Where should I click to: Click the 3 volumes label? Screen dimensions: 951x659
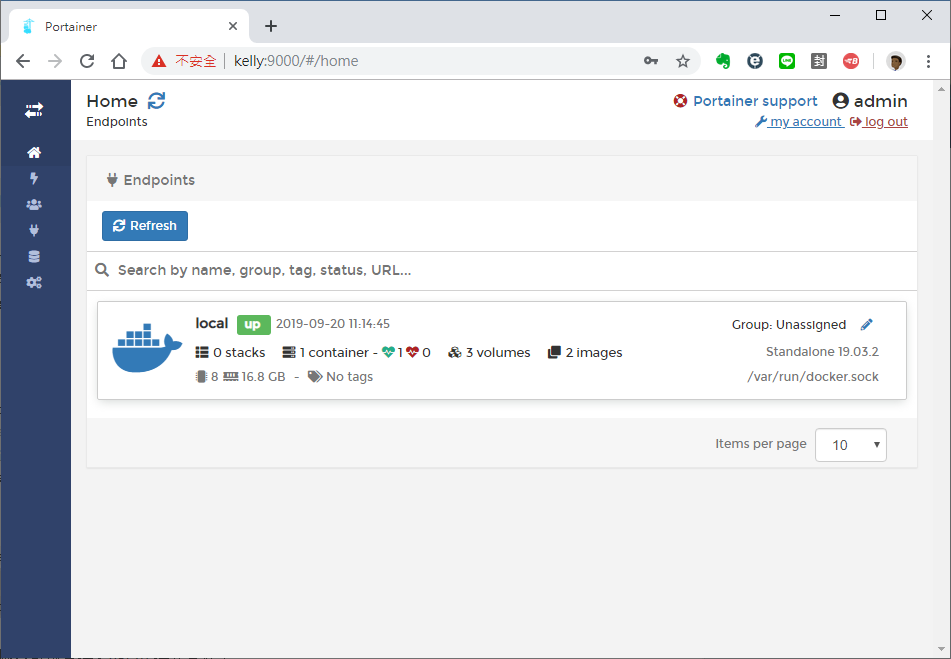pos(498,352)
